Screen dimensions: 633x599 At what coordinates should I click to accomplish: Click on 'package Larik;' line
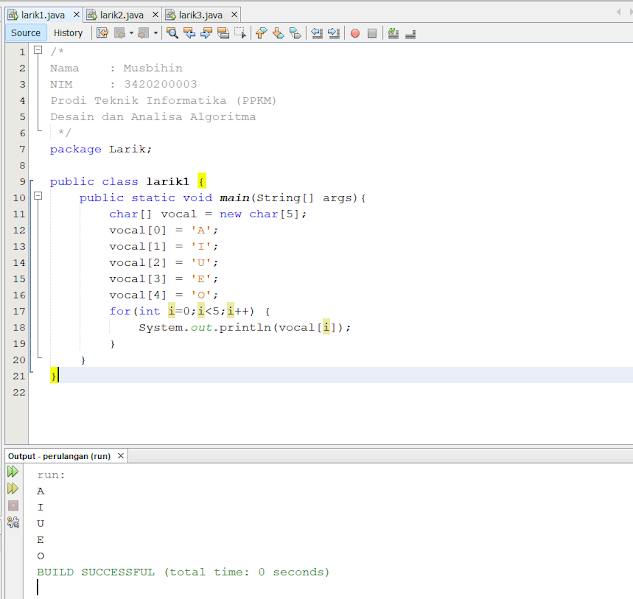click(101, 149)
